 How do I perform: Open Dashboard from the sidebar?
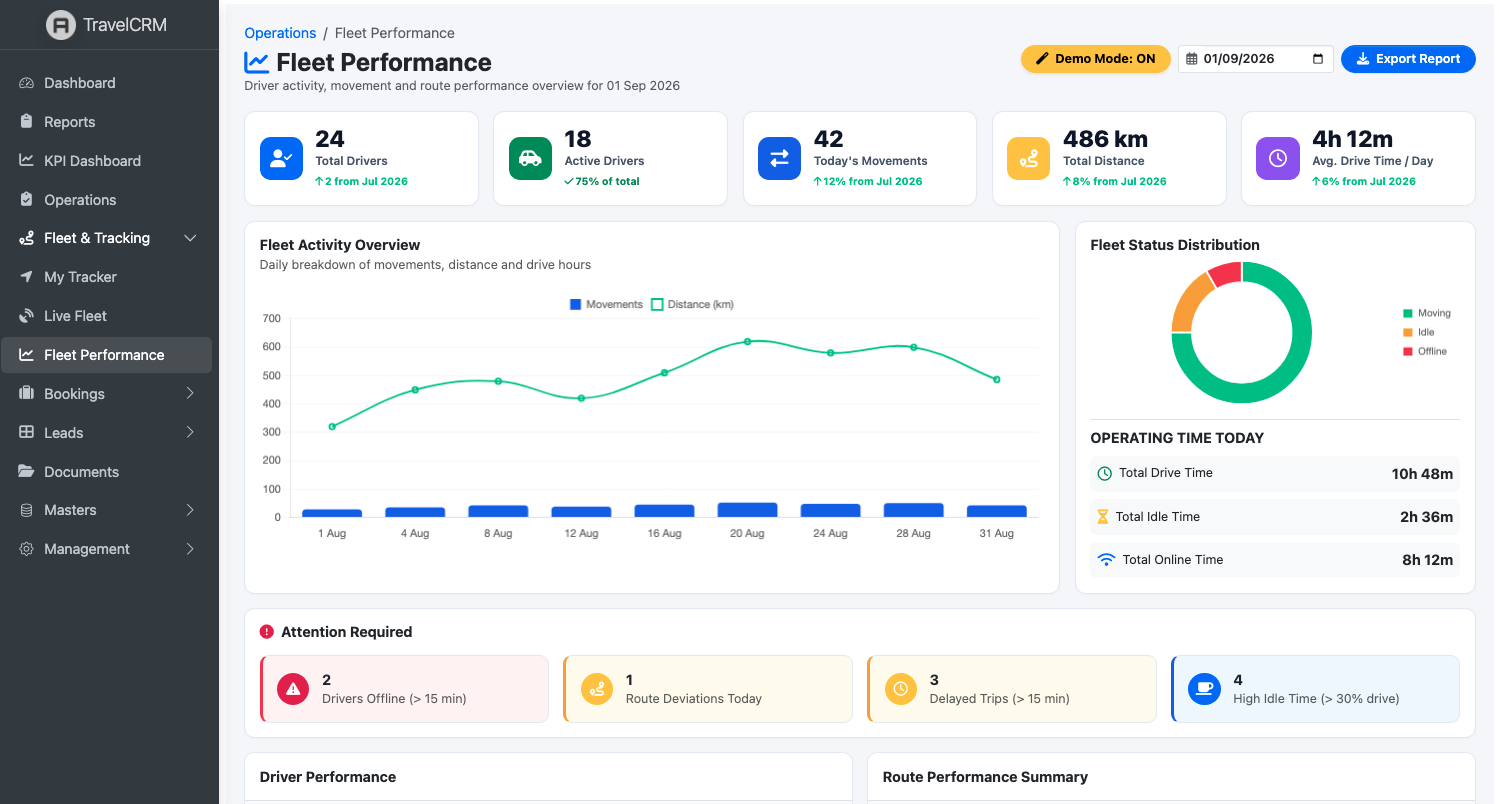tap(106, 83)
